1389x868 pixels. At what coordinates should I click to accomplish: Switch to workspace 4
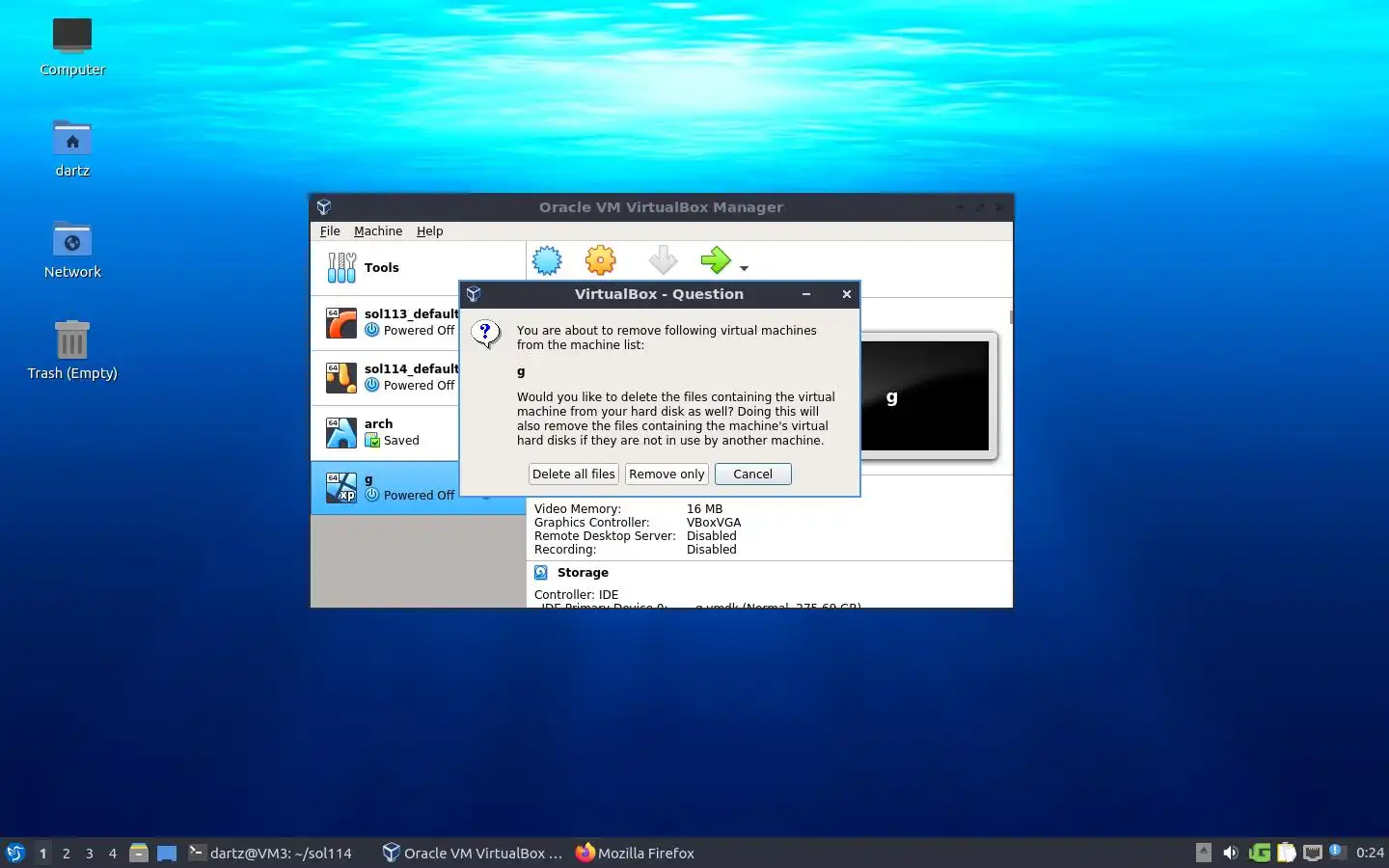tap(113, 854)
